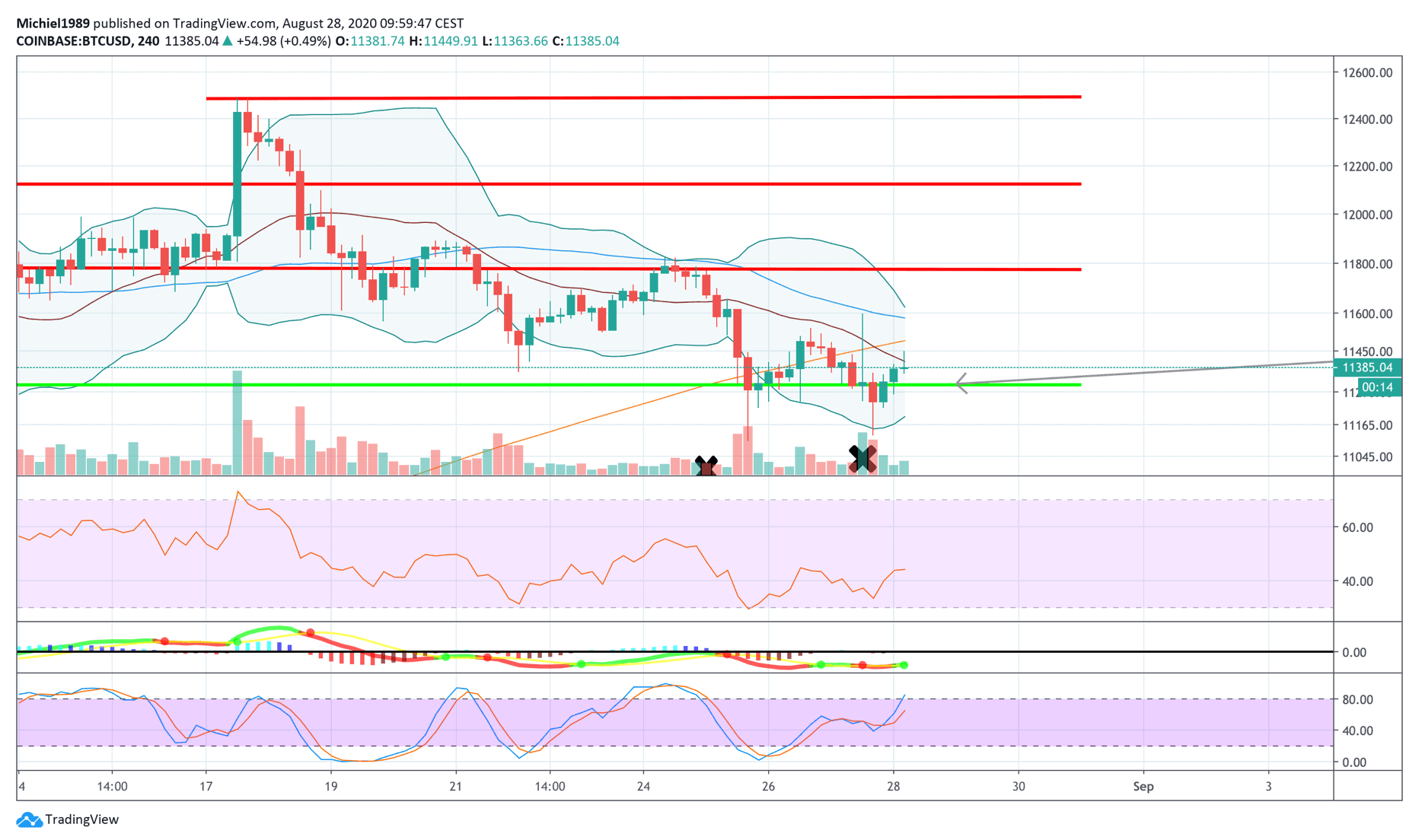This screenshot has height=840, width=1422.
Task: Click the 11800.00 price axis label
Action: point(1368,264)
